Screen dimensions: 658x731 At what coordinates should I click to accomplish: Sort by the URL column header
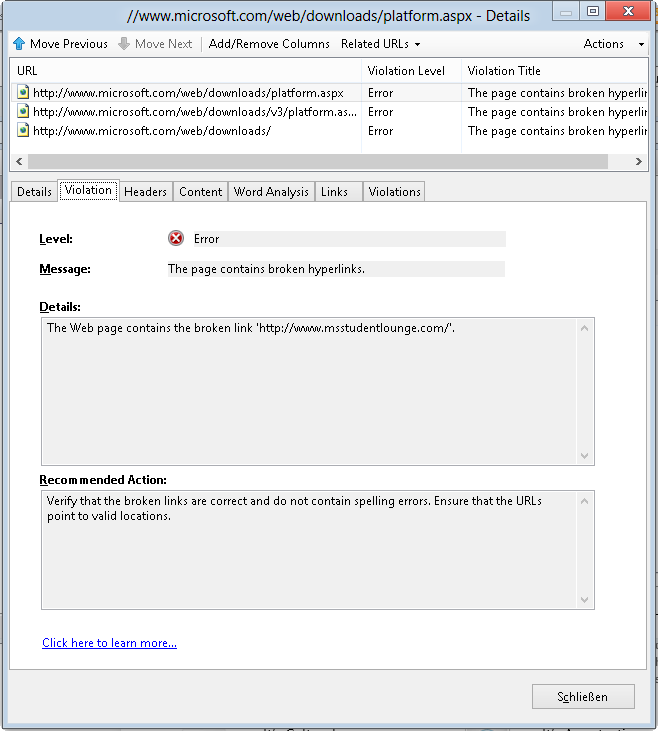tap(186, 71)
